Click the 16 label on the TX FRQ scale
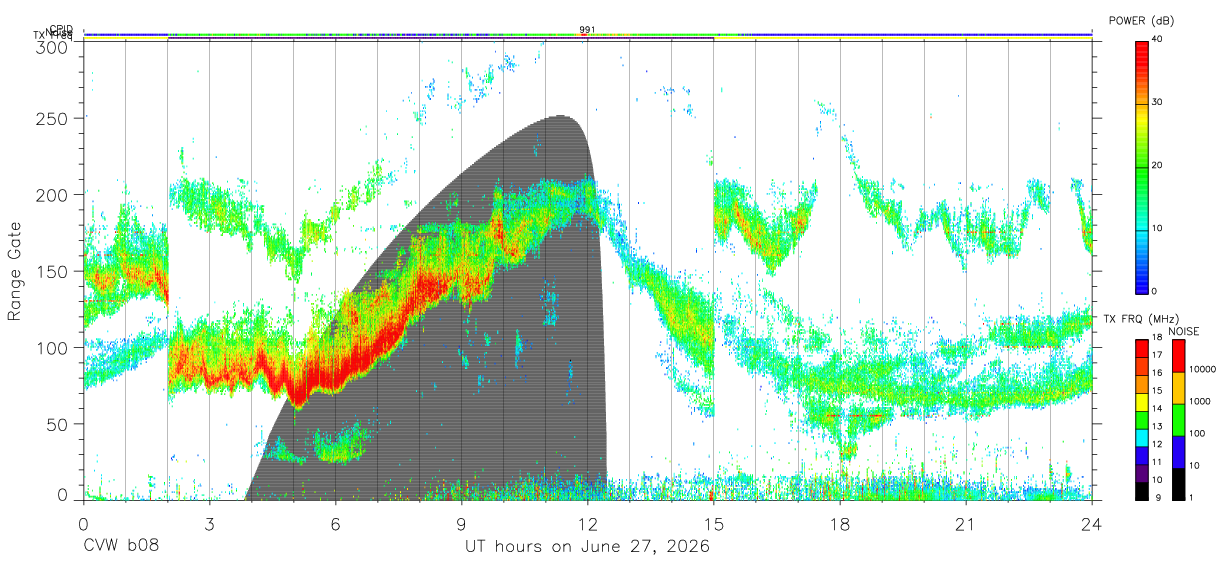This screenshot has height=567, width=1228. pyautogui.click(x=1158, y=373)
